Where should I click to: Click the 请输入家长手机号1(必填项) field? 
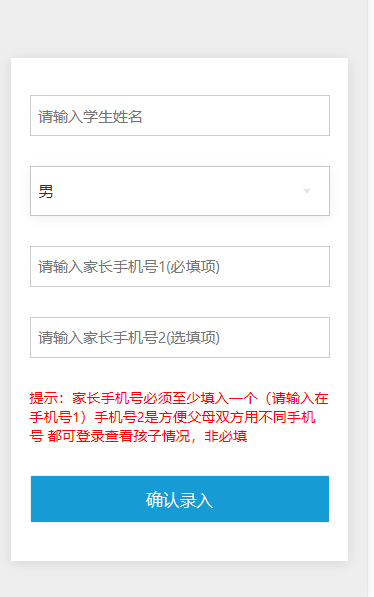pos(180,267)
